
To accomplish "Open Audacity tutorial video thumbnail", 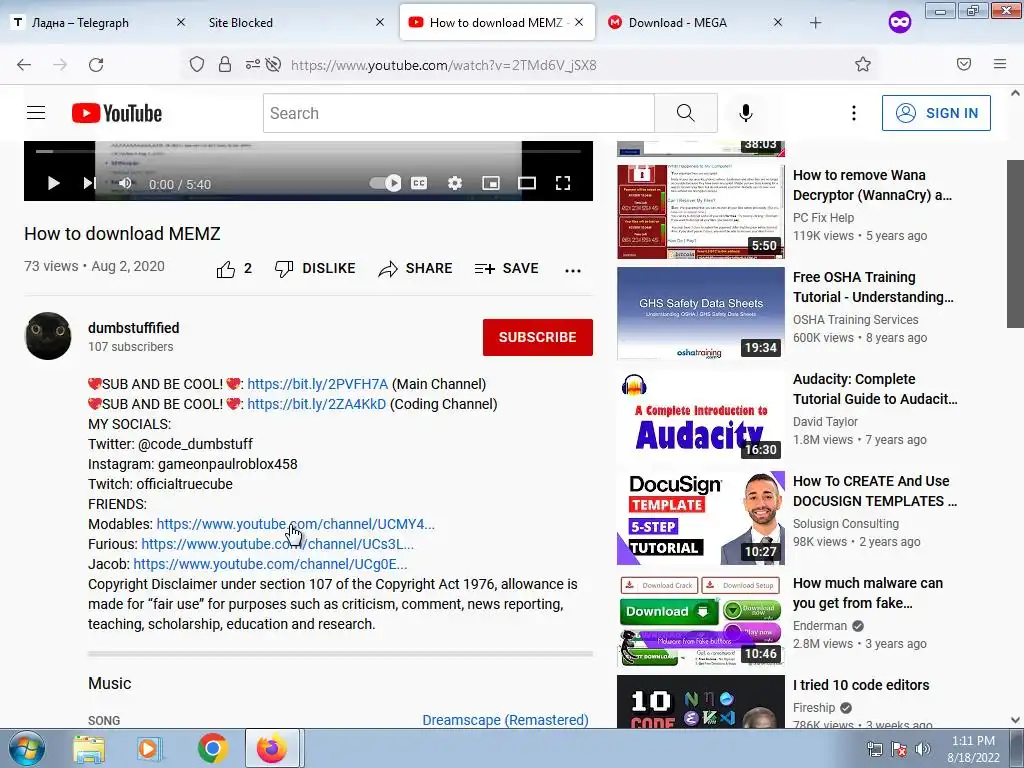I will coord(701,415).
